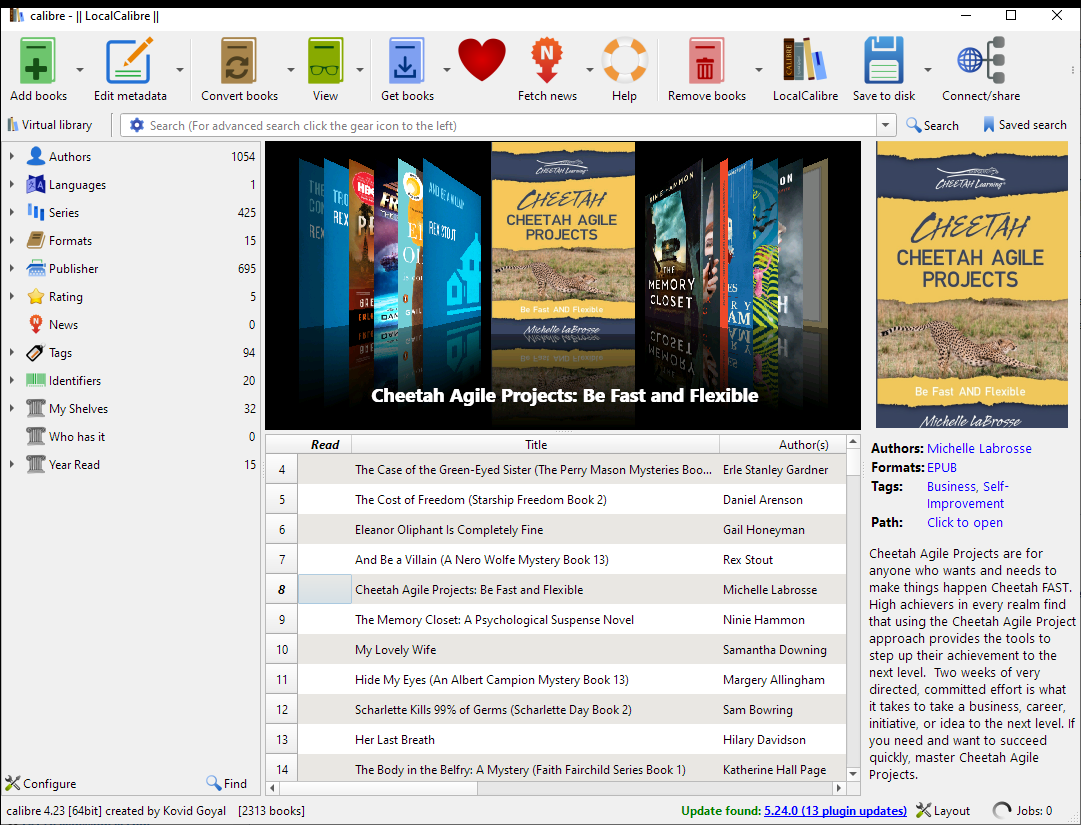Click the advanced search gear icon
This screenshot has width=1081, height=825.
pyautogui.click(x=137, y=125)
